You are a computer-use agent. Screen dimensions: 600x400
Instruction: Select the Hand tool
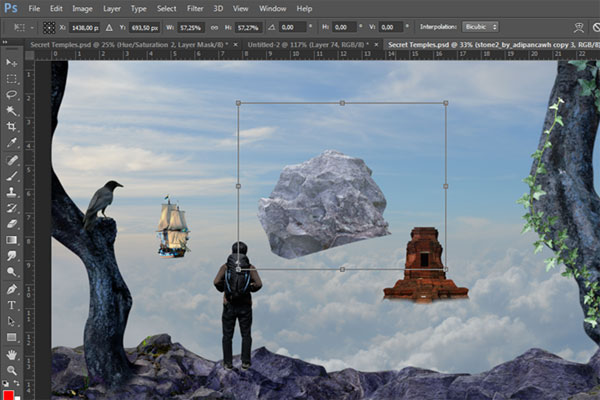point(12,353)
